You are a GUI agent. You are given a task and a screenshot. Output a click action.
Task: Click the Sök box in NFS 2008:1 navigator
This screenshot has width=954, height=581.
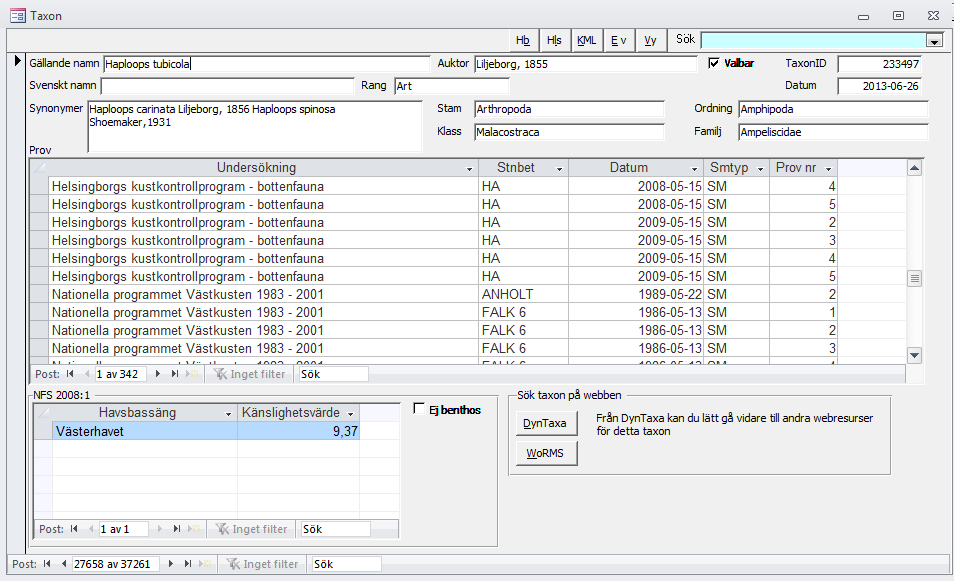[335, 529]
